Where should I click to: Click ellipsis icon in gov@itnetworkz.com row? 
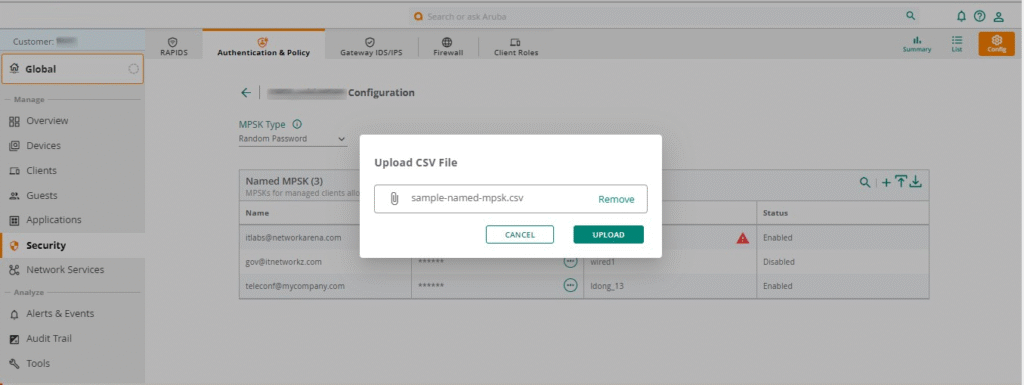(570, 261)
